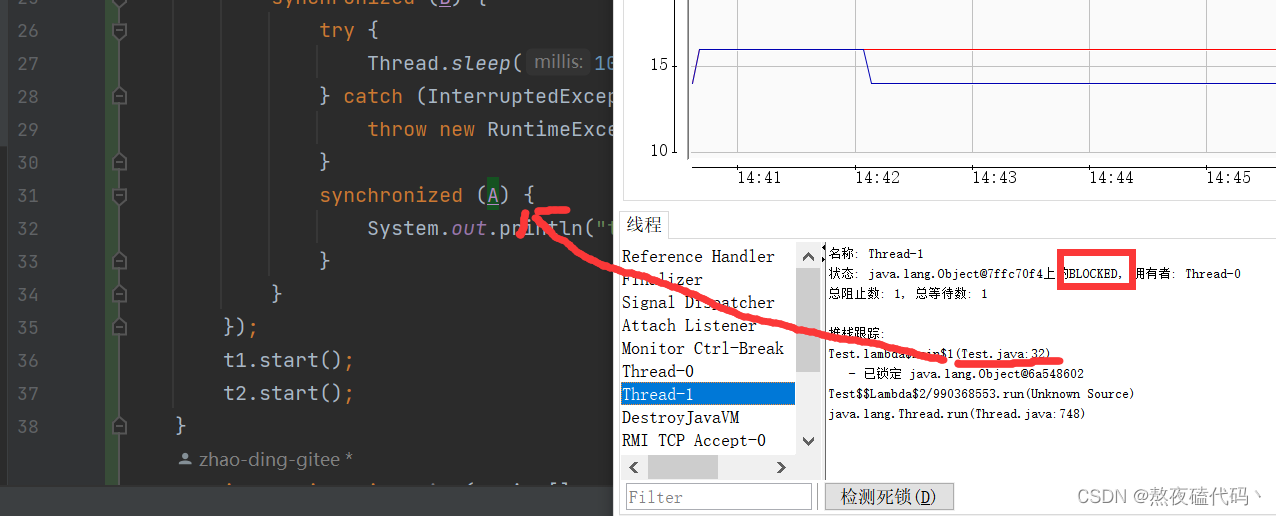Click the thread list scroll-left arrow
1276x516 pixels.
coord(633,466)
